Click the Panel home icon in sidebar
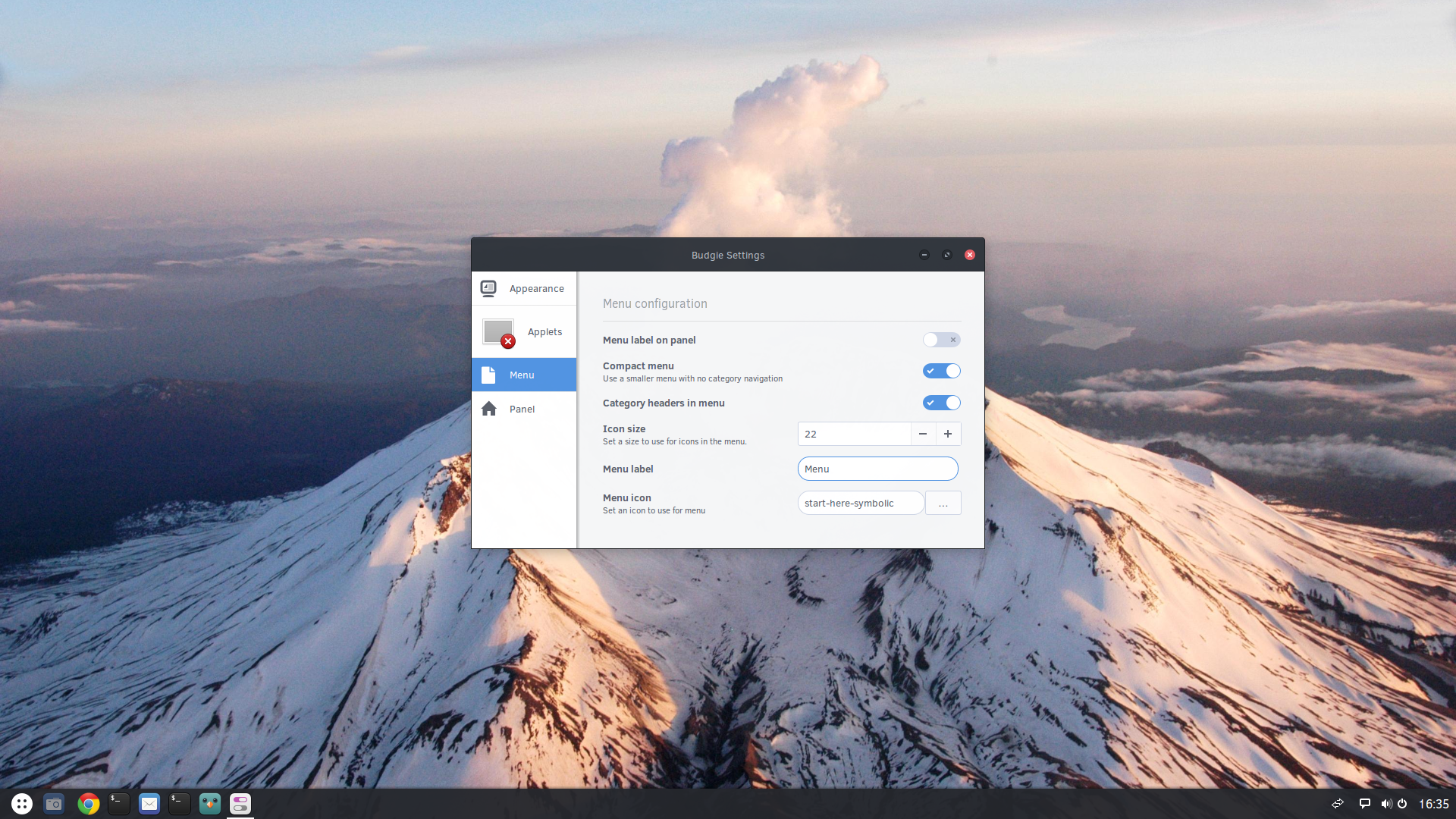The height and width of the screenshot is (819, 1456). click(489, 409)
